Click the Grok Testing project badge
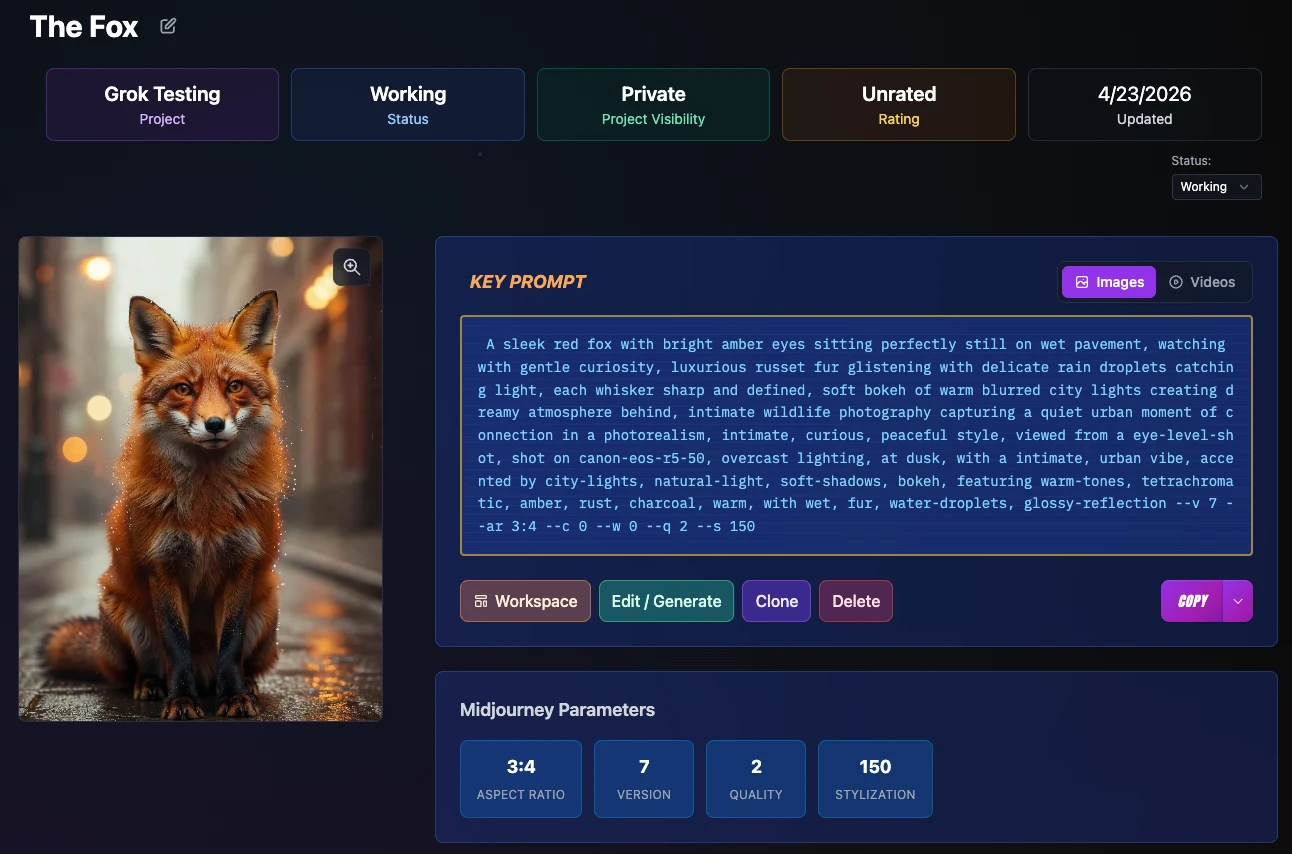Image resolution: width=1292 pixels, height=854 pixels. (162, 104)
